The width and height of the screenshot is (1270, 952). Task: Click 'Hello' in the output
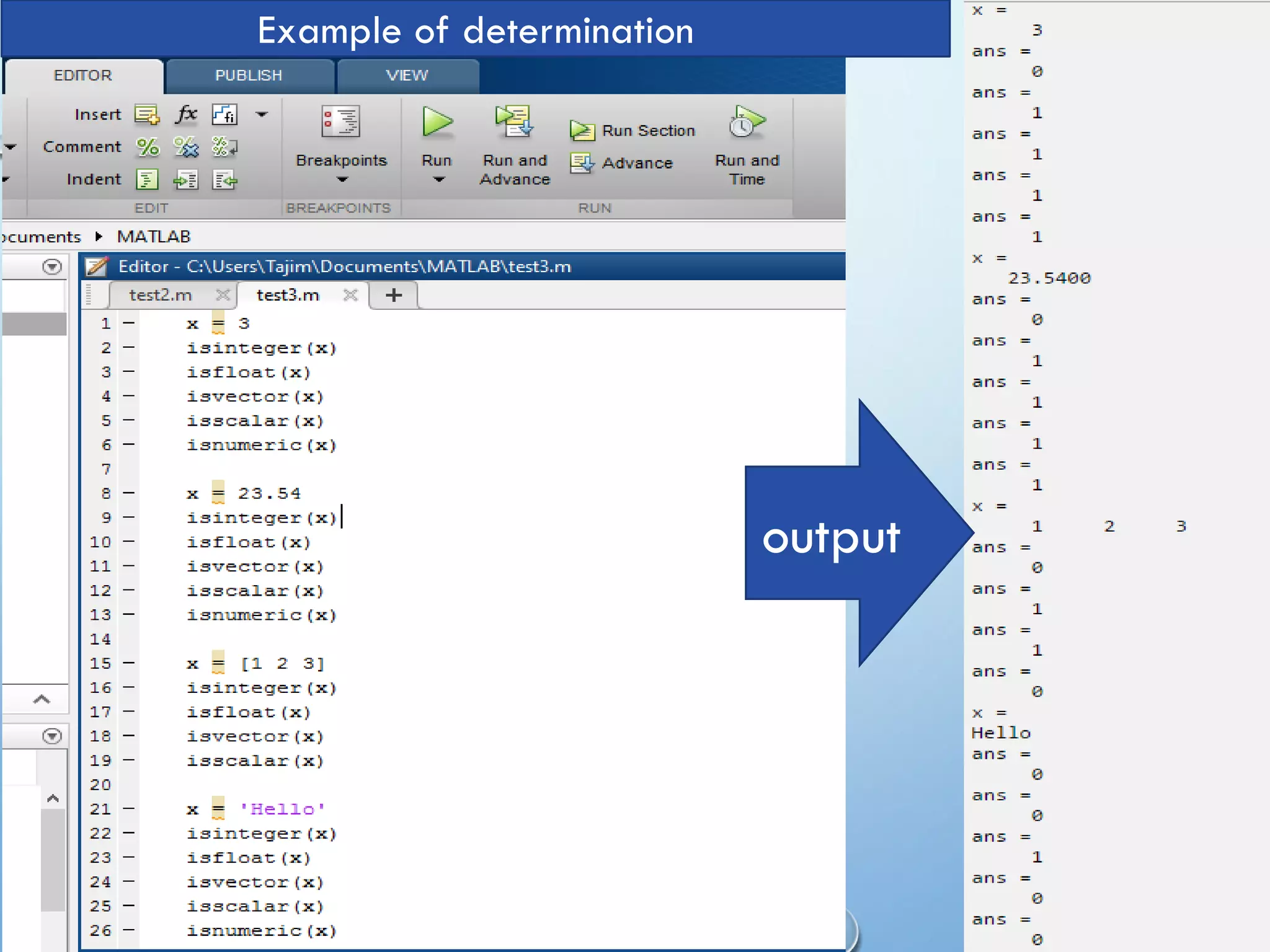1001,733
